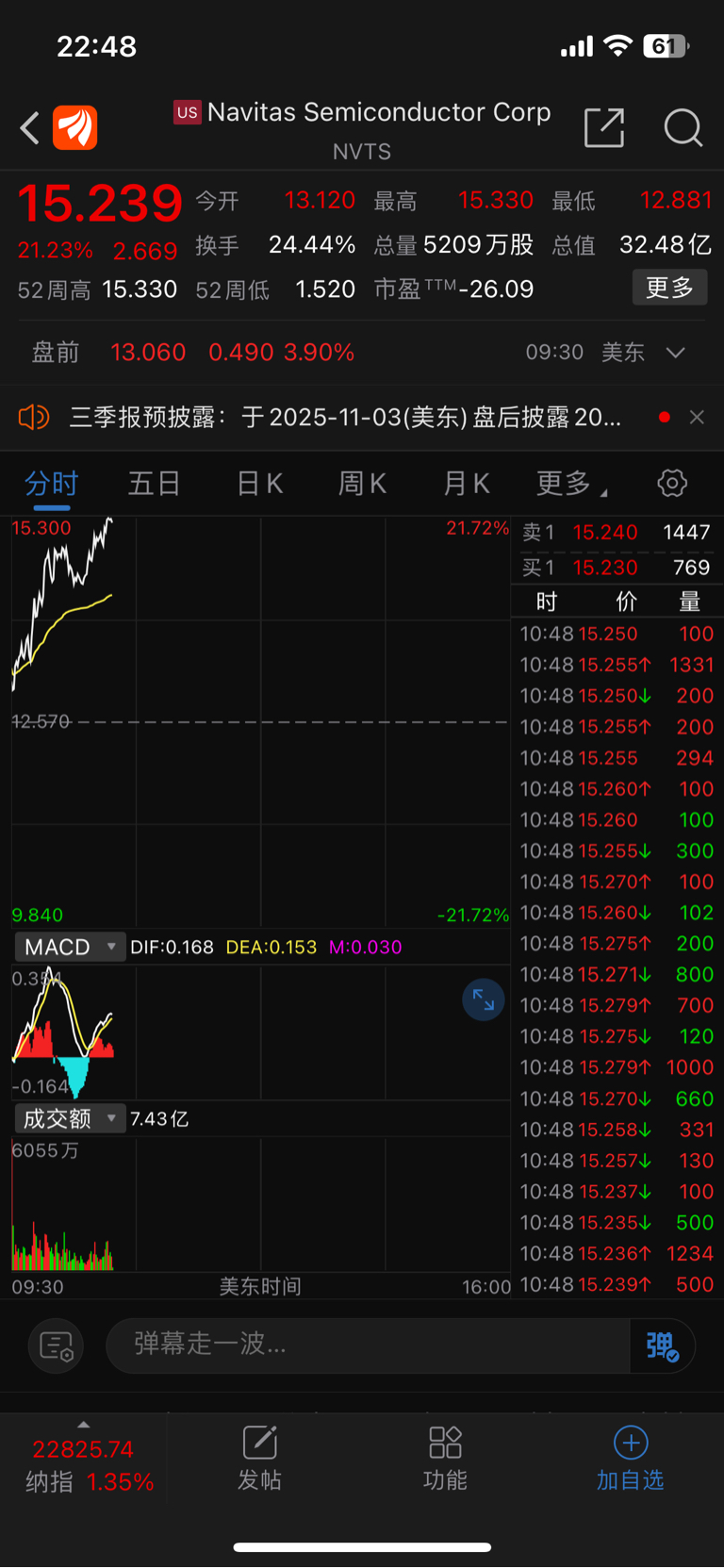The height and width of the screenshot is (1568, 724).
Task: Switch to the 日K tab
Action: pos(259,483)
